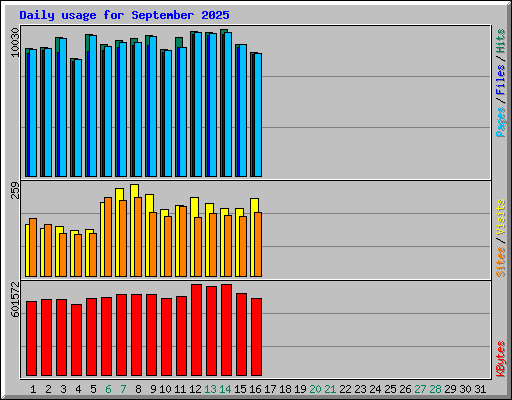This screenshot has width=512, height=400.
Task: Select the cyan Pages legend label
Action: (x=500, y=122)
